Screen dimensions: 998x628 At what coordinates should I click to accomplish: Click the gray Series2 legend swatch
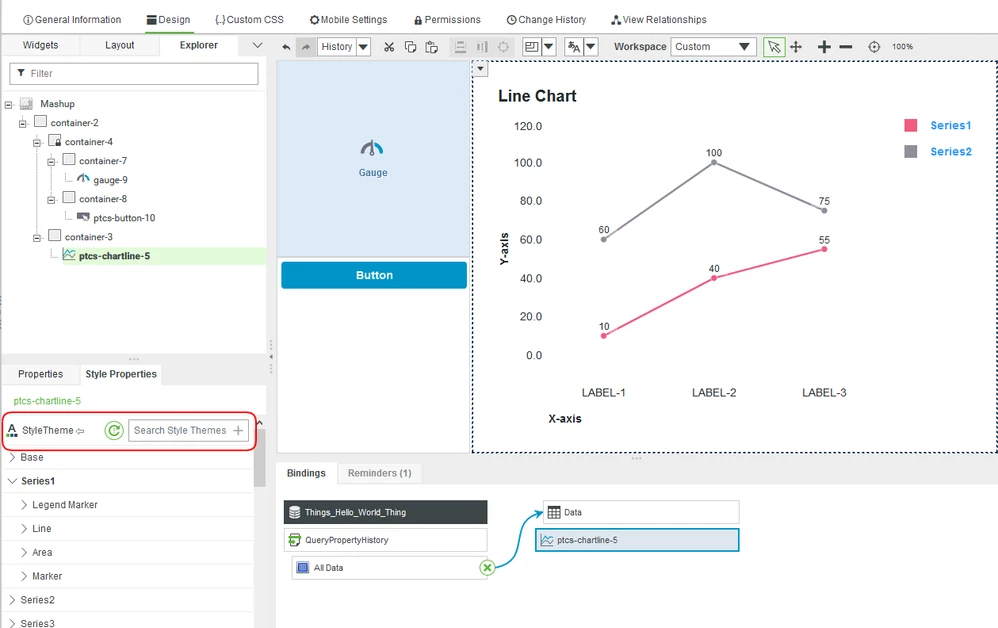[911, 151]
